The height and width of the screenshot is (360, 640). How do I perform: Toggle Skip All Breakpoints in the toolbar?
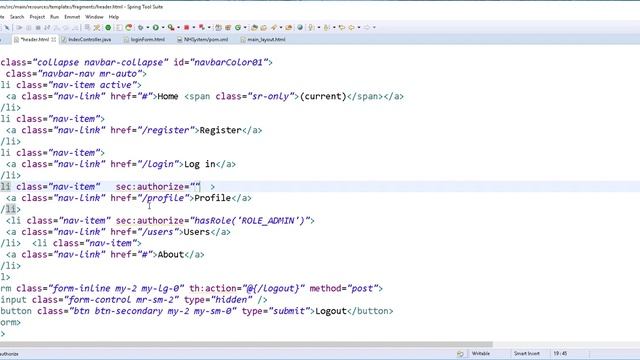point(7,27)
